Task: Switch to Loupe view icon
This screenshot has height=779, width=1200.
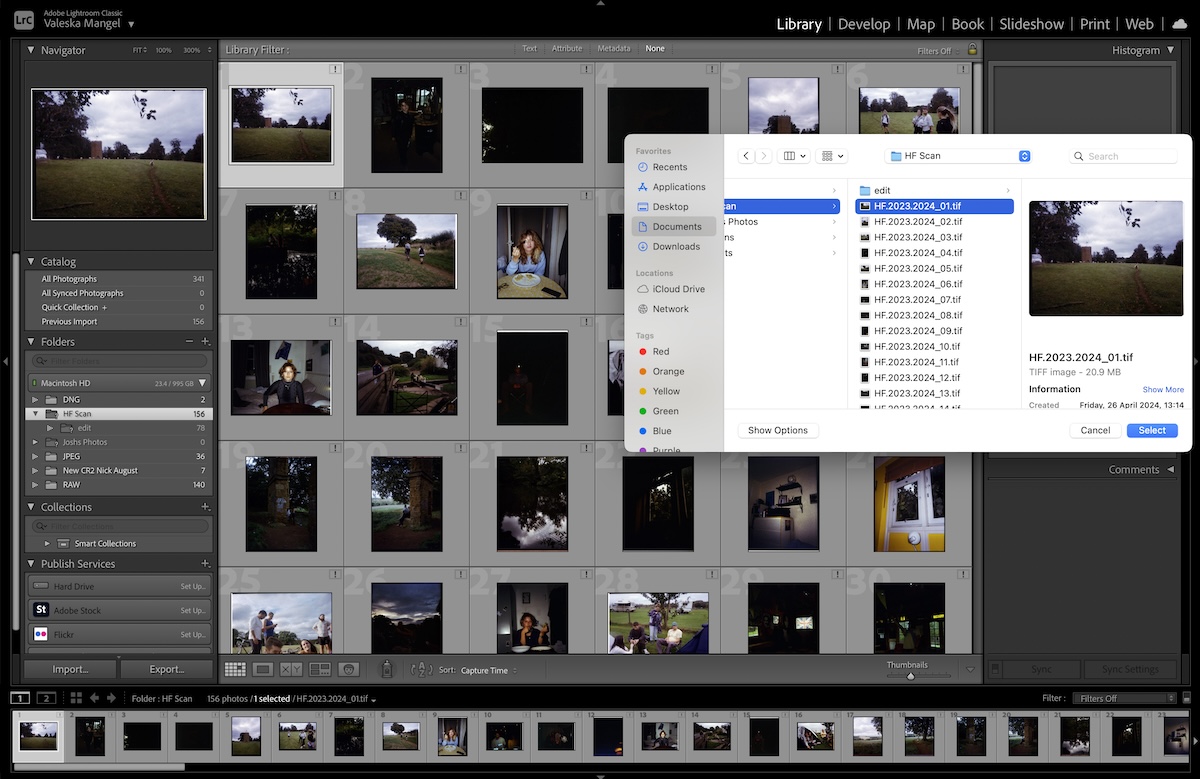Action: (x=263, y=669)
